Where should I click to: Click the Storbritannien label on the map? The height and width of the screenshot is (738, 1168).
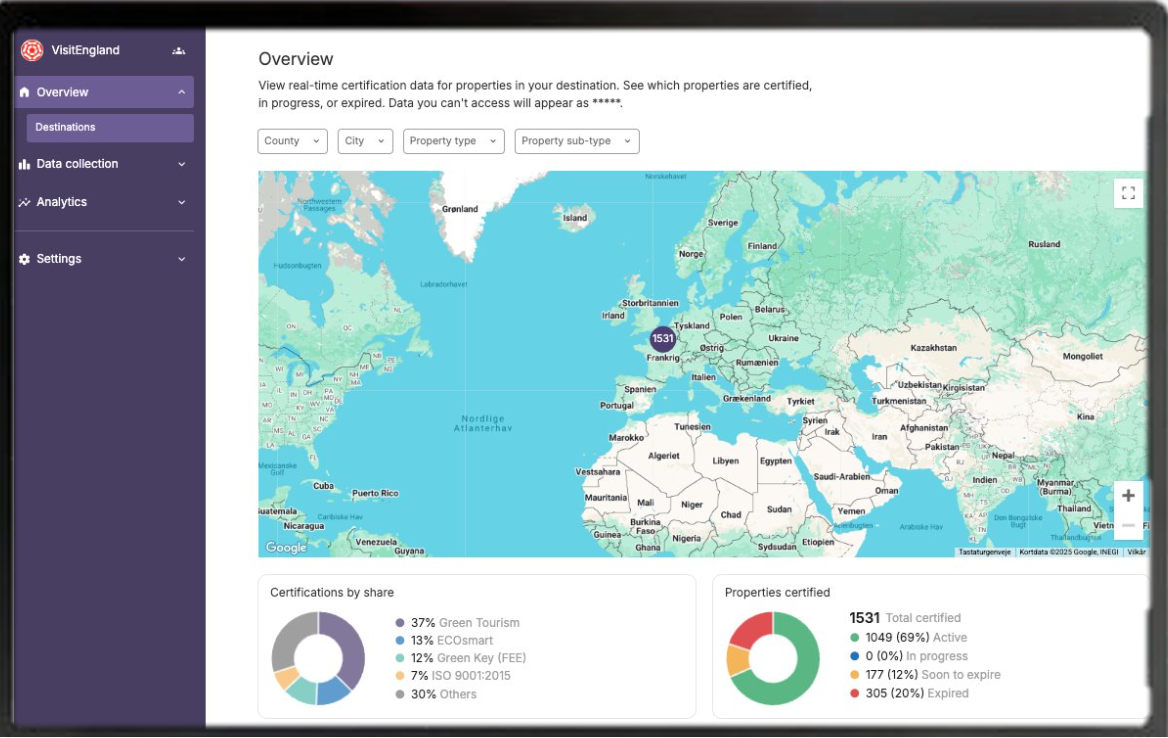[650, 303]
